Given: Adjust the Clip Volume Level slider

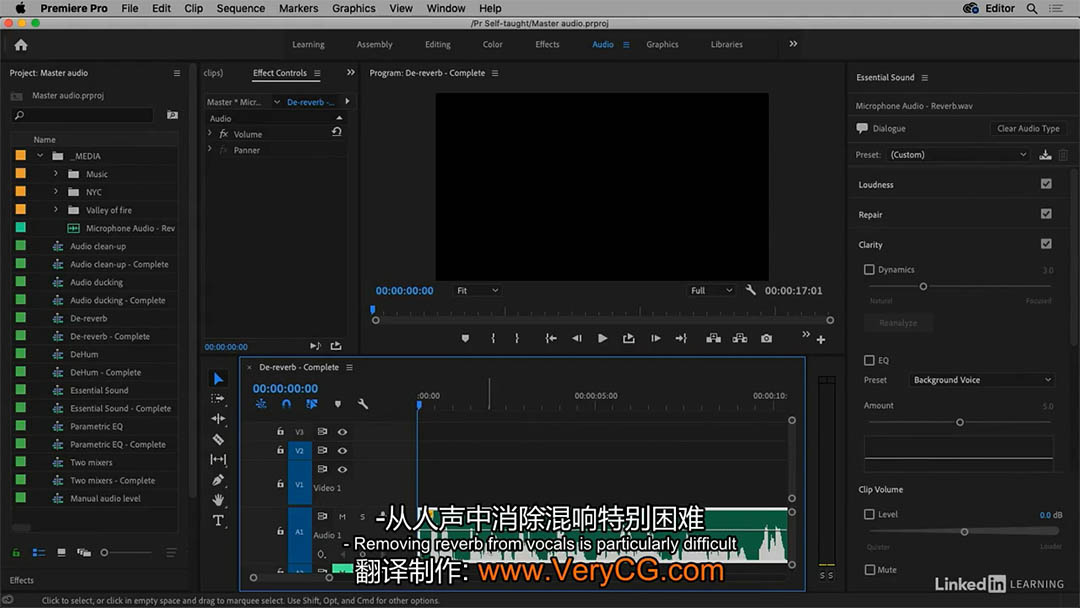Looking at the screenshot, I should click(x=964, y=532).
